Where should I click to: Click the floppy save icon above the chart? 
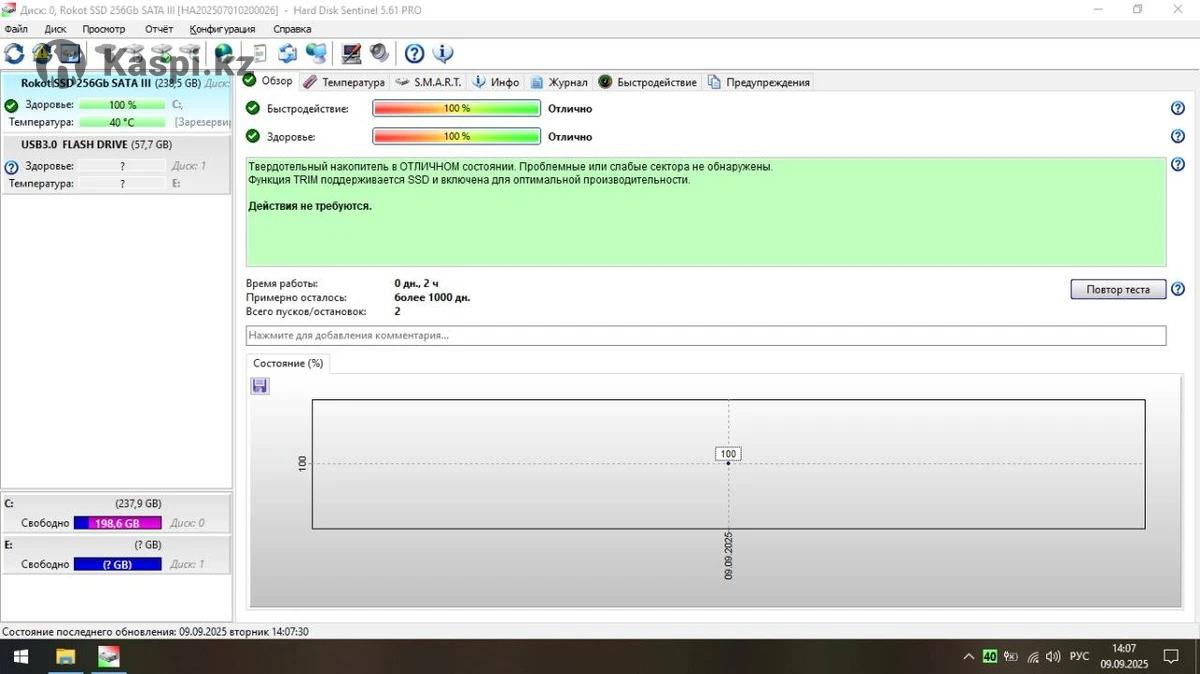(x=260, y=386)
